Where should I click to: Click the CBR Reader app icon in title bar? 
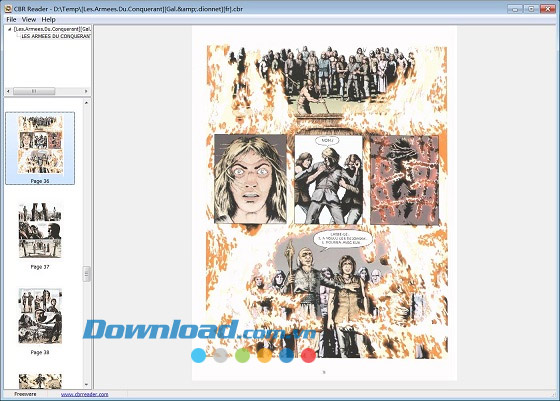[8, 9]
